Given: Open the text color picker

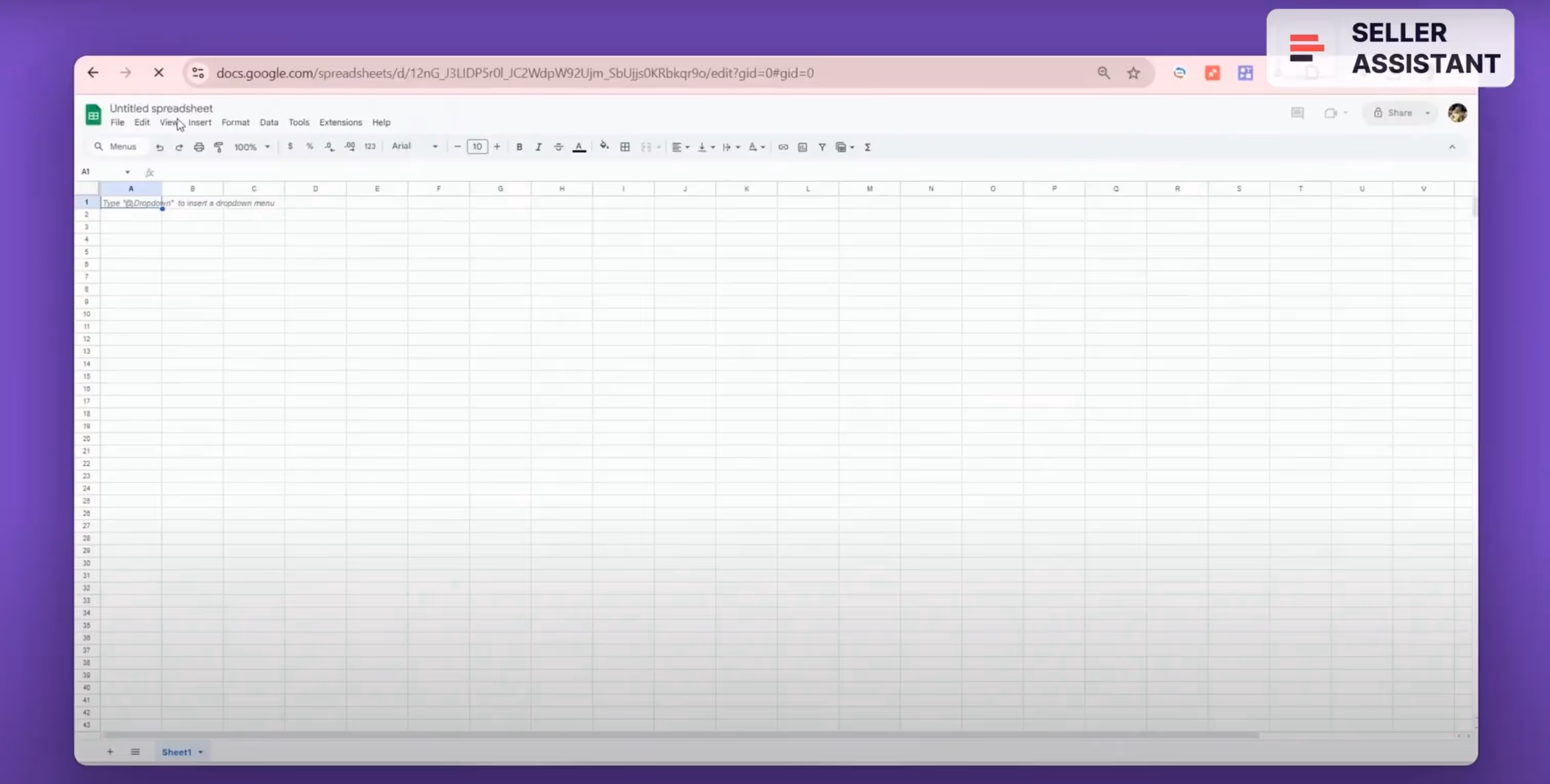Looking at the screenshot, I should point(578,146).
